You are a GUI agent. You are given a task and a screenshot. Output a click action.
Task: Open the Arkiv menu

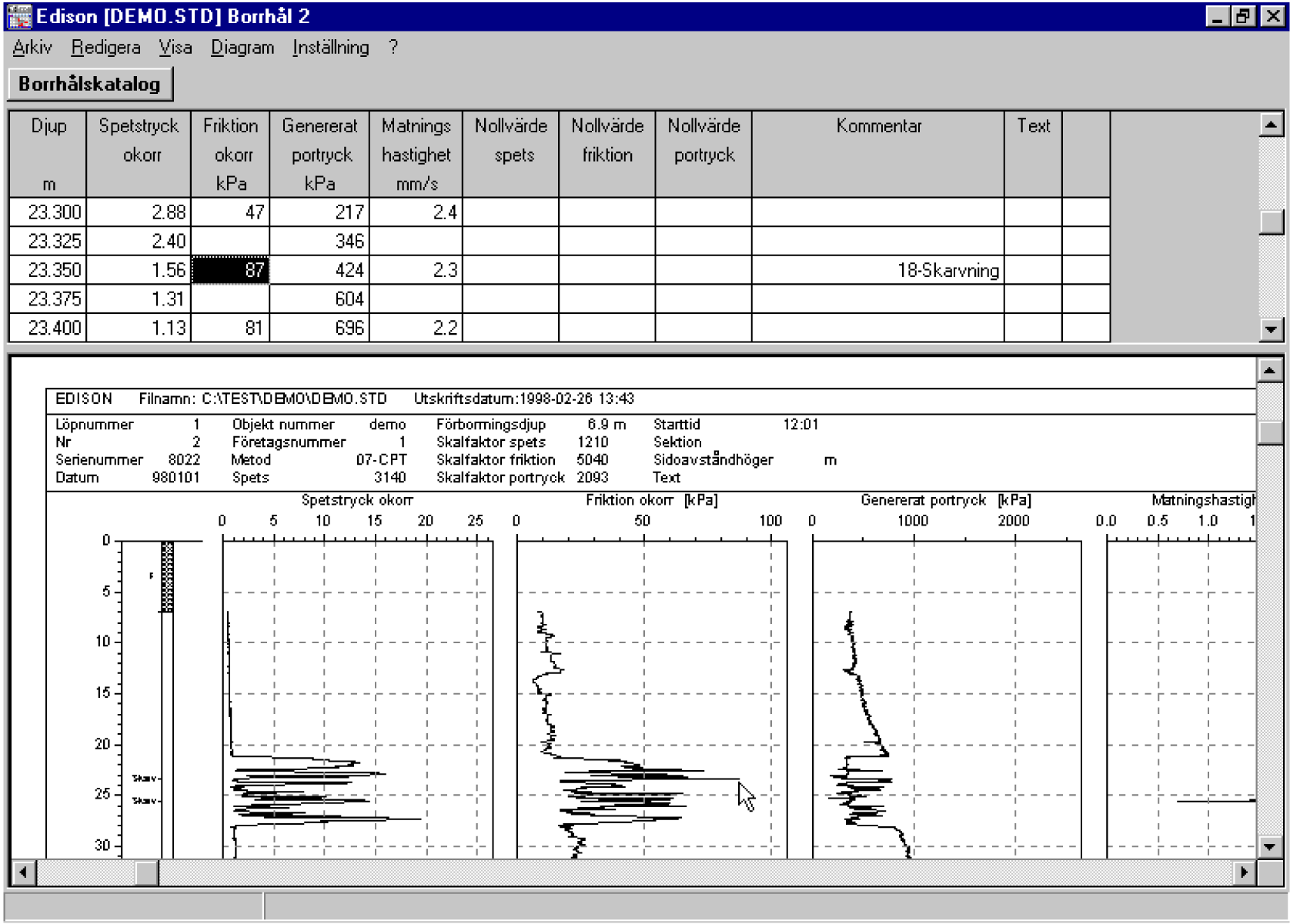click(x=32, y=48)
